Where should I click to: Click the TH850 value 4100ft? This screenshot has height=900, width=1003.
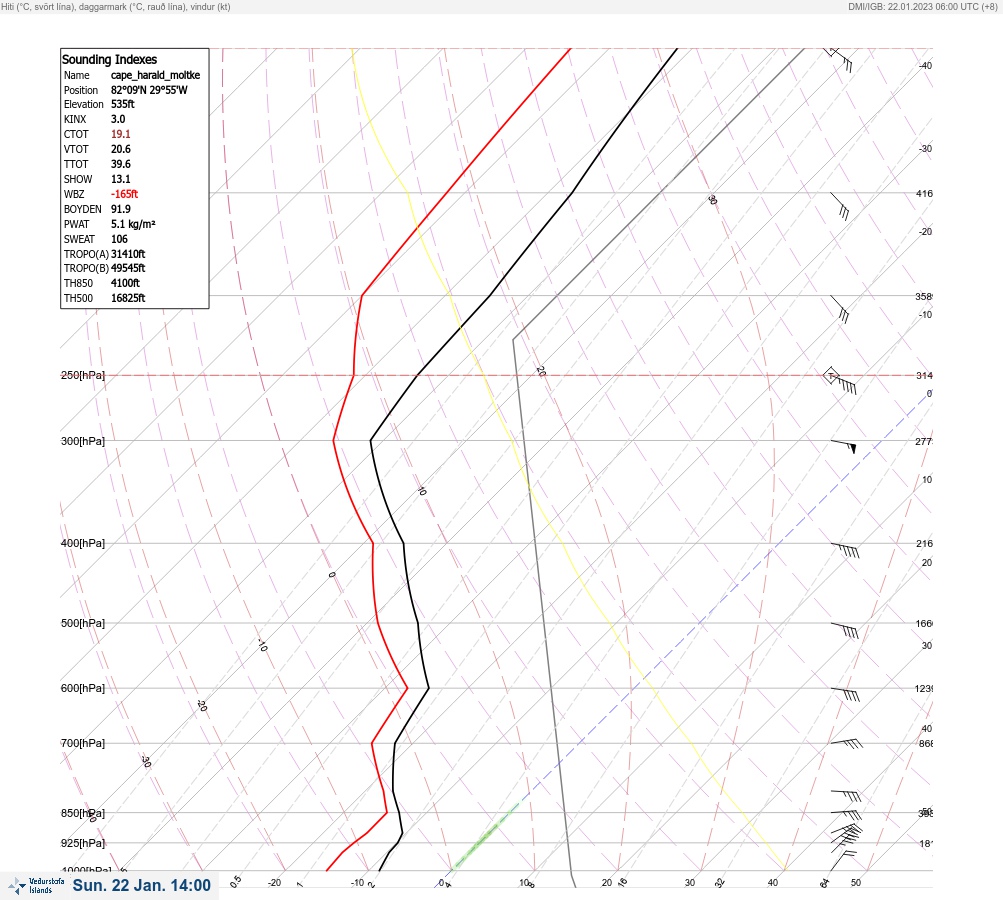coord(125,283)
